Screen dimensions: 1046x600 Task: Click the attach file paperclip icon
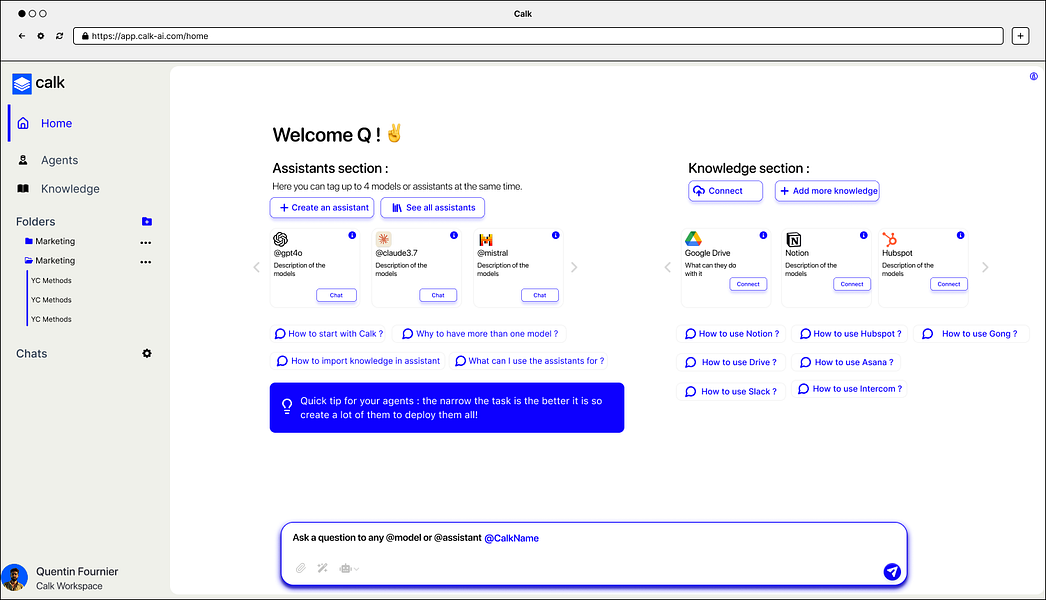(x=301, y=568)
